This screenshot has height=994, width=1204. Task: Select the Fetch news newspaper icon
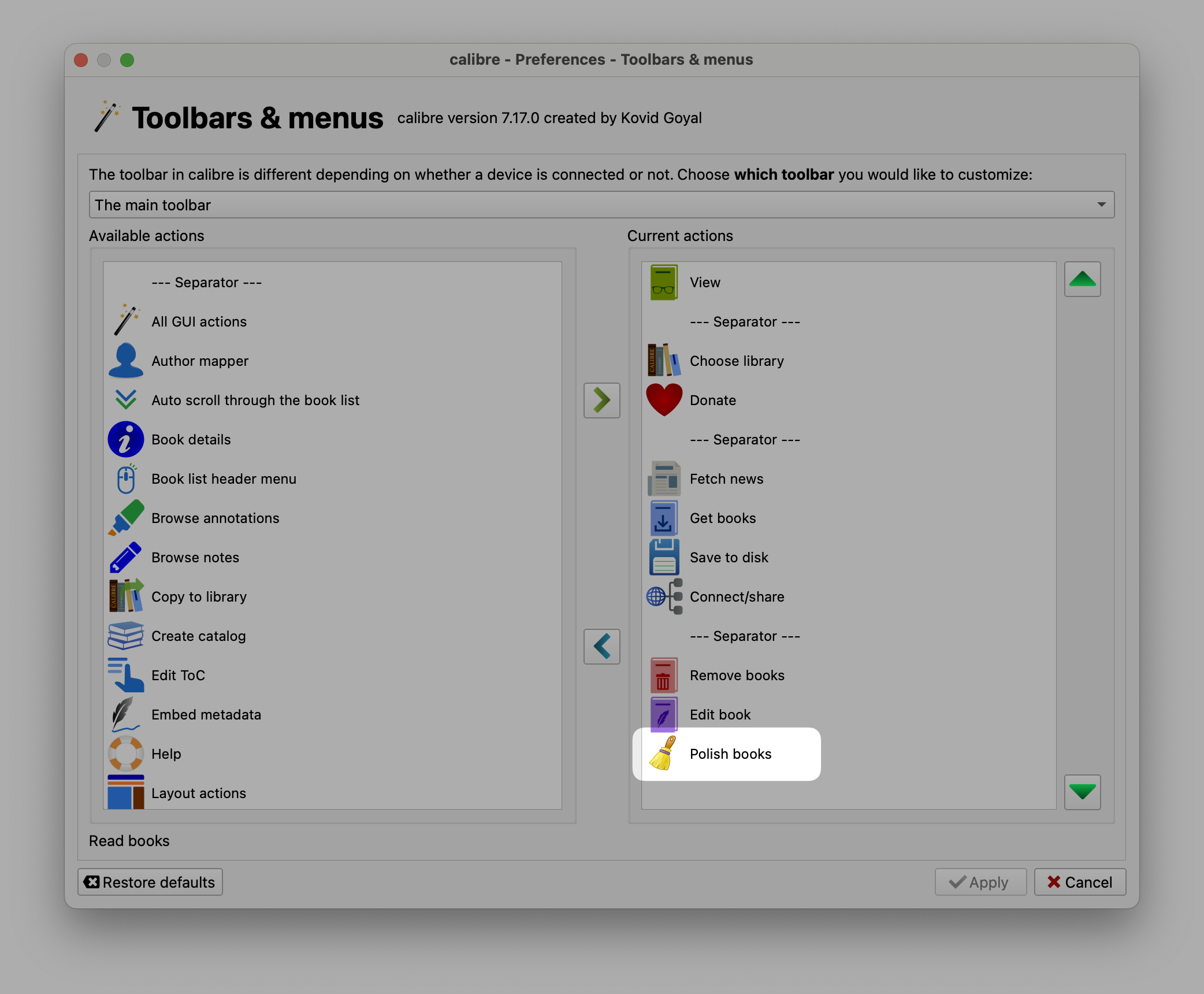[664, 479]
